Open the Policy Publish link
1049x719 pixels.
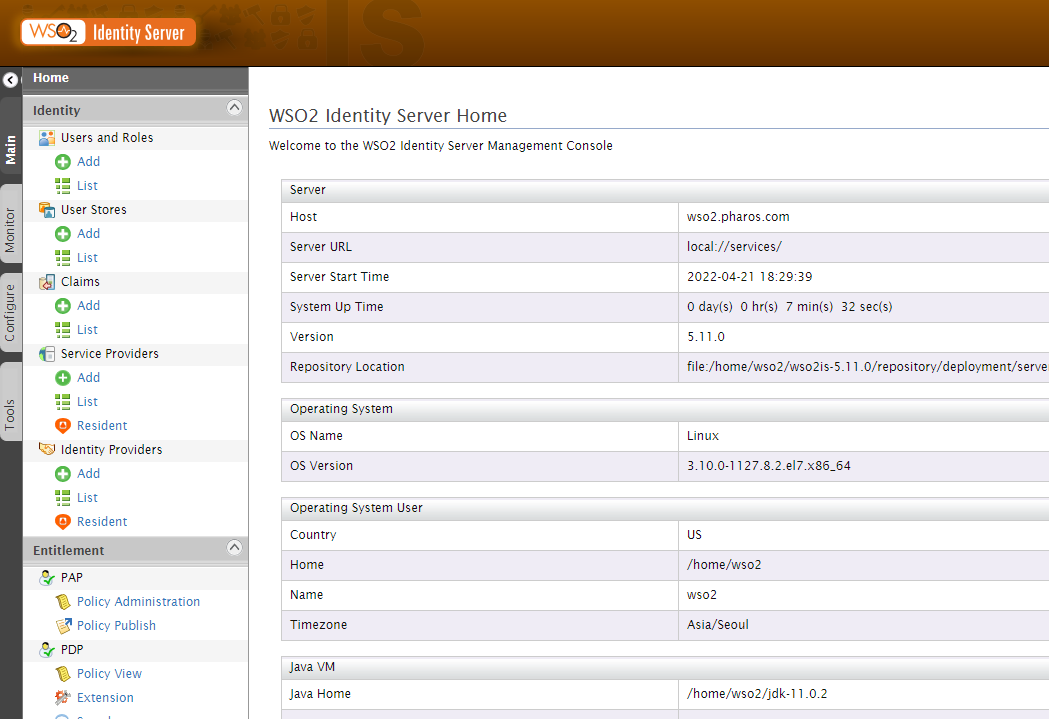116,626
